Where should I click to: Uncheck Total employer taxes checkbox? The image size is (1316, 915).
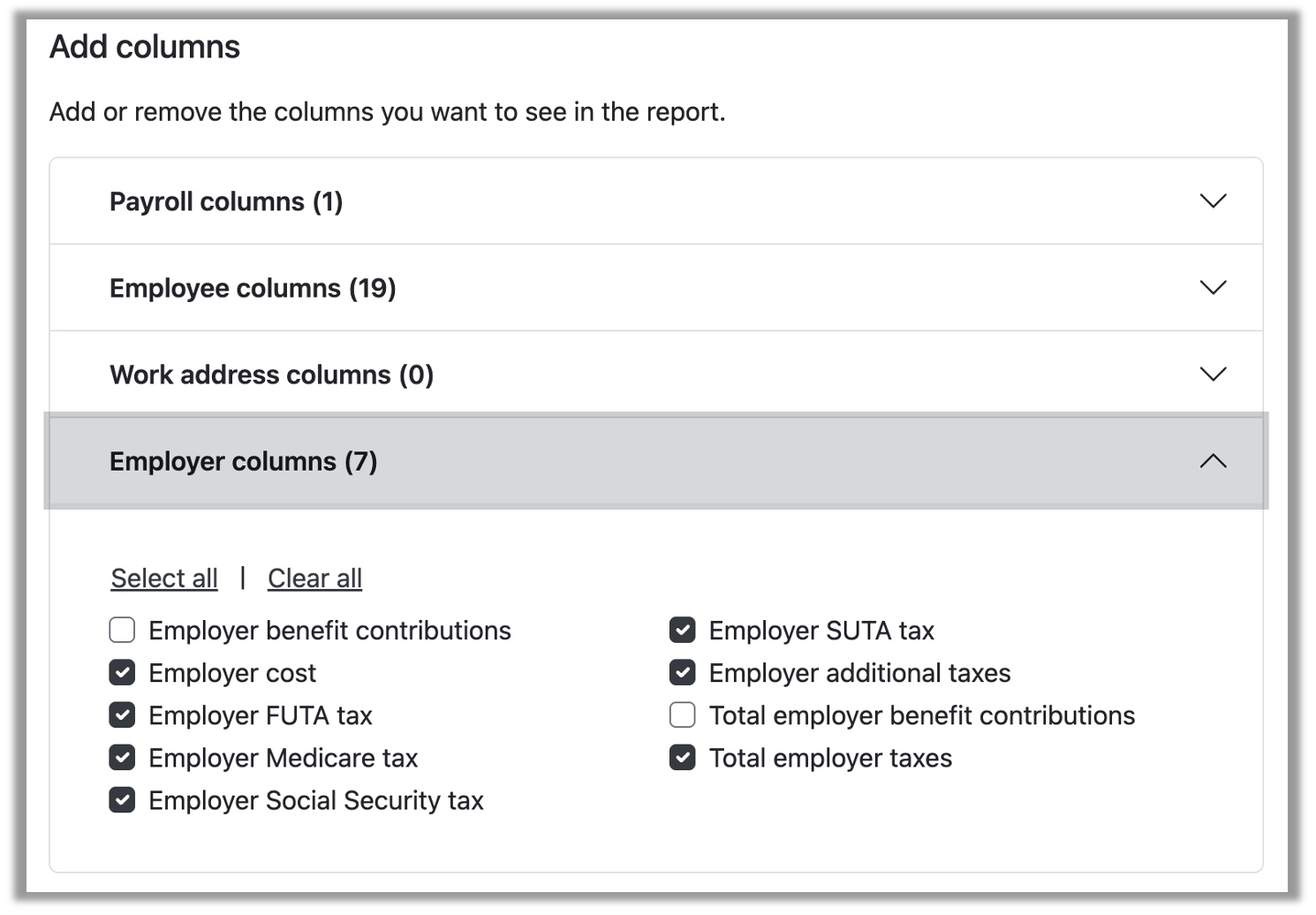click(682, 758)
